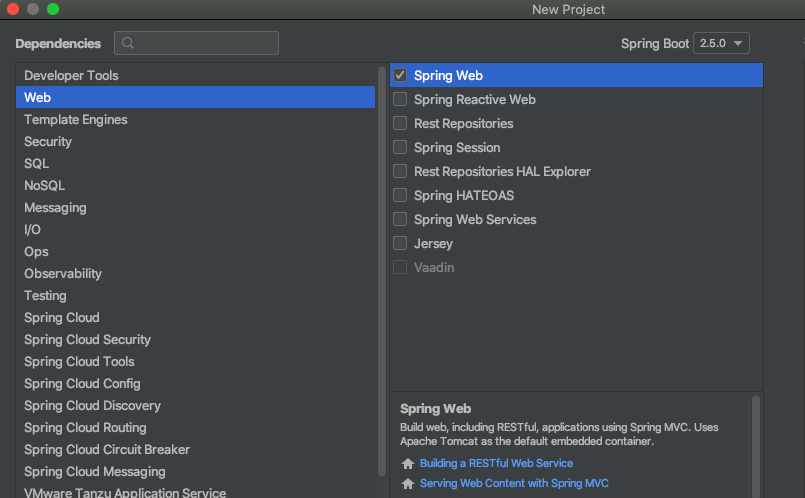Click the search magnifier icon in Dependencies field

(x=128, y=43)
